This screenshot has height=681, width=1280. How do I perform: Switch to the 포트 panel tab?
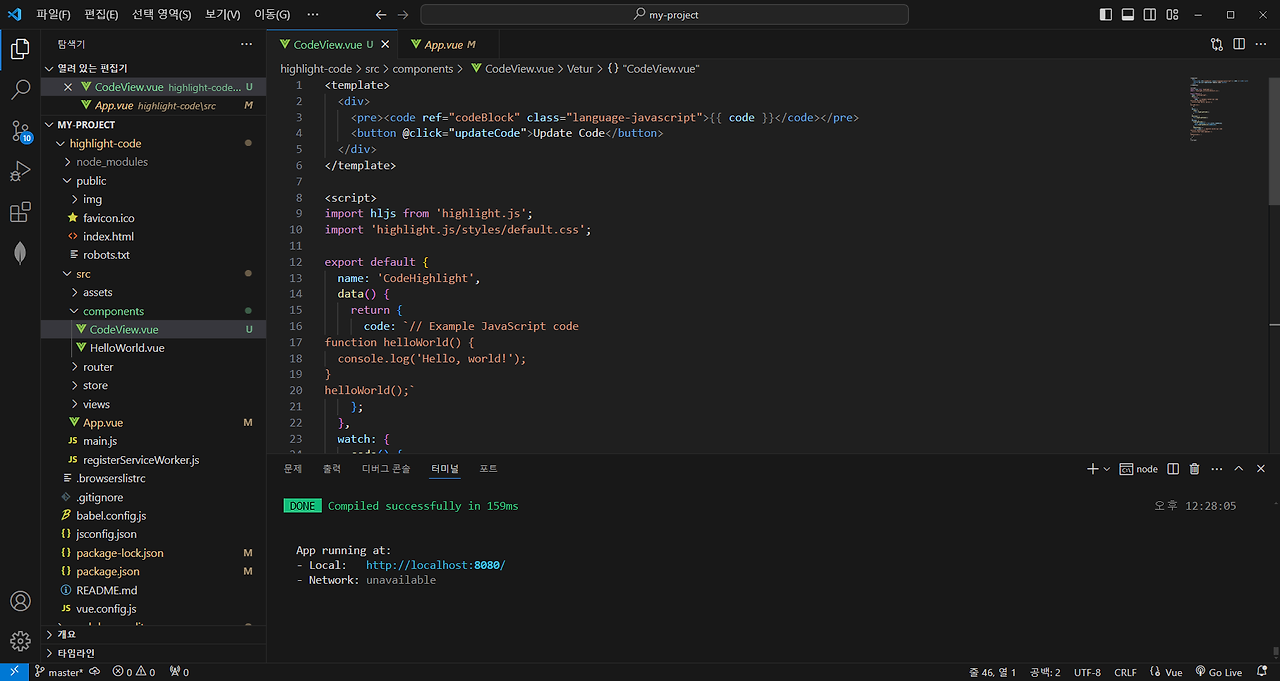click(x=488, y=468)
